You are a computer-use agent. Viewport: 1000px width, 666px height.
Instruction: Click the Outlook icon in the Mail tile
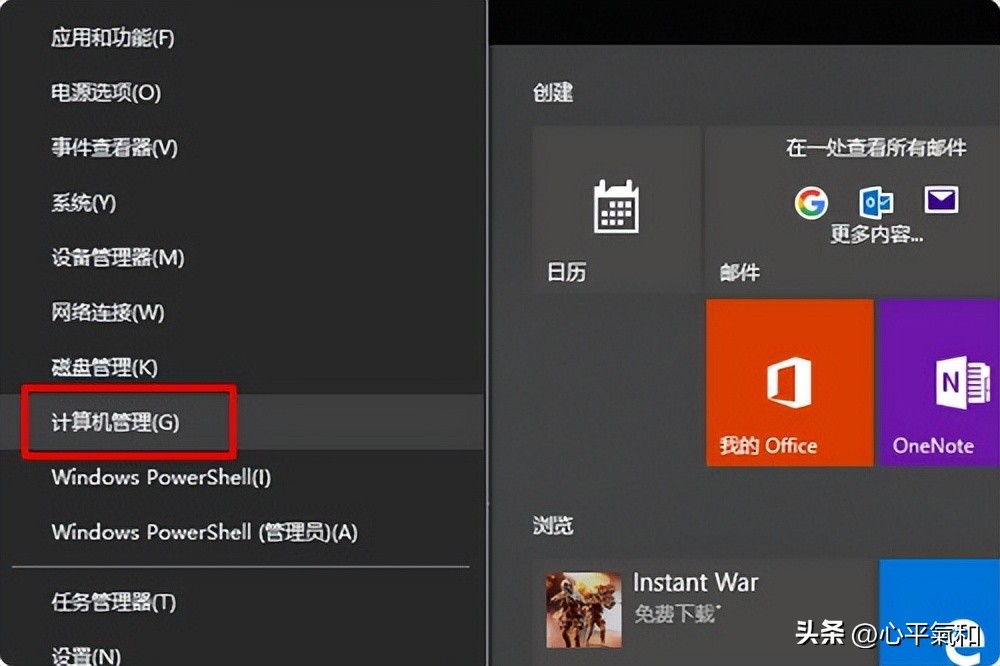coord(875,202)
